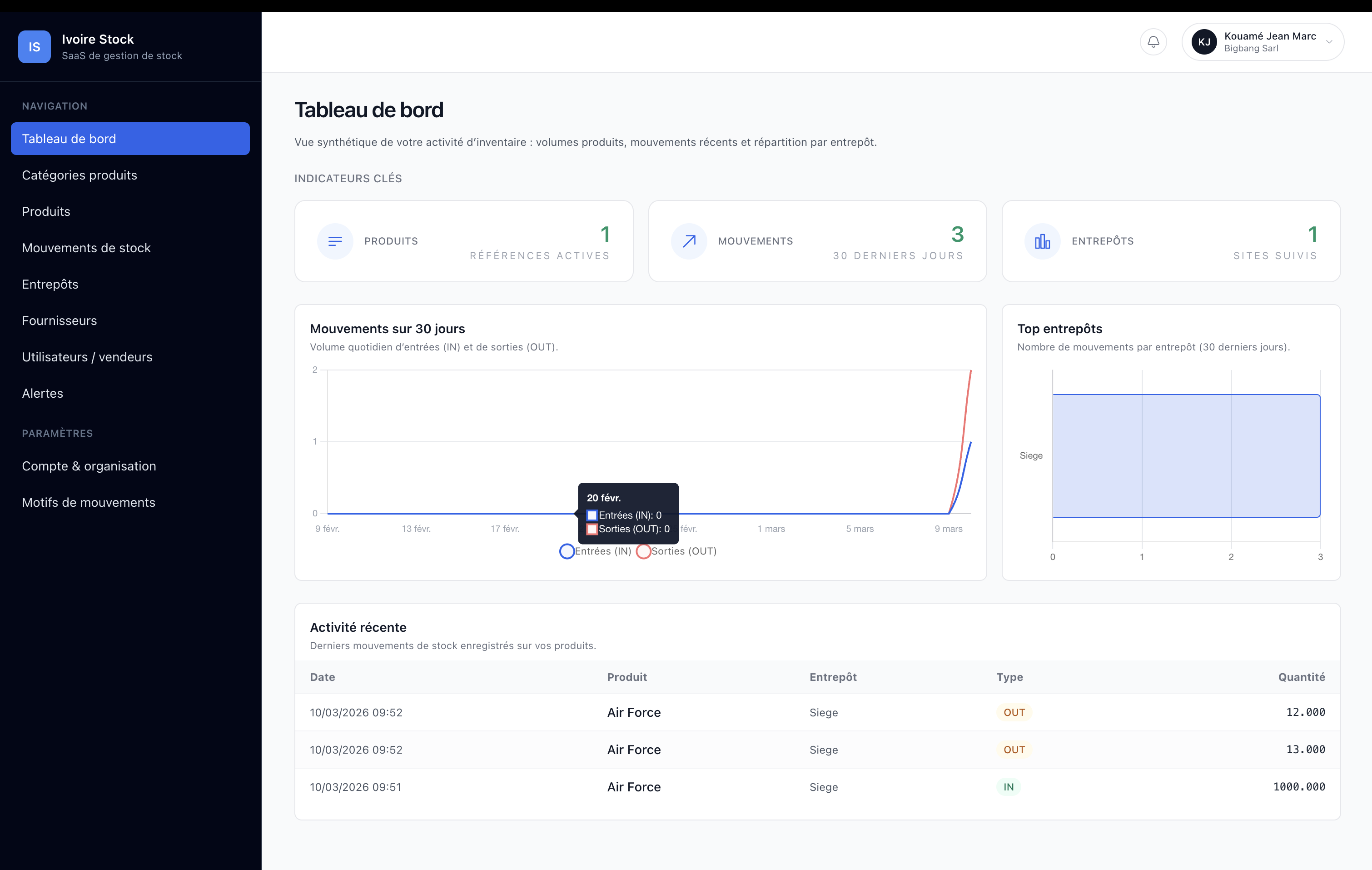Open Catégories produits in sidebar
Image resolution: width=1372 pixels, height=870 pixels.
[x=79, y=175]
